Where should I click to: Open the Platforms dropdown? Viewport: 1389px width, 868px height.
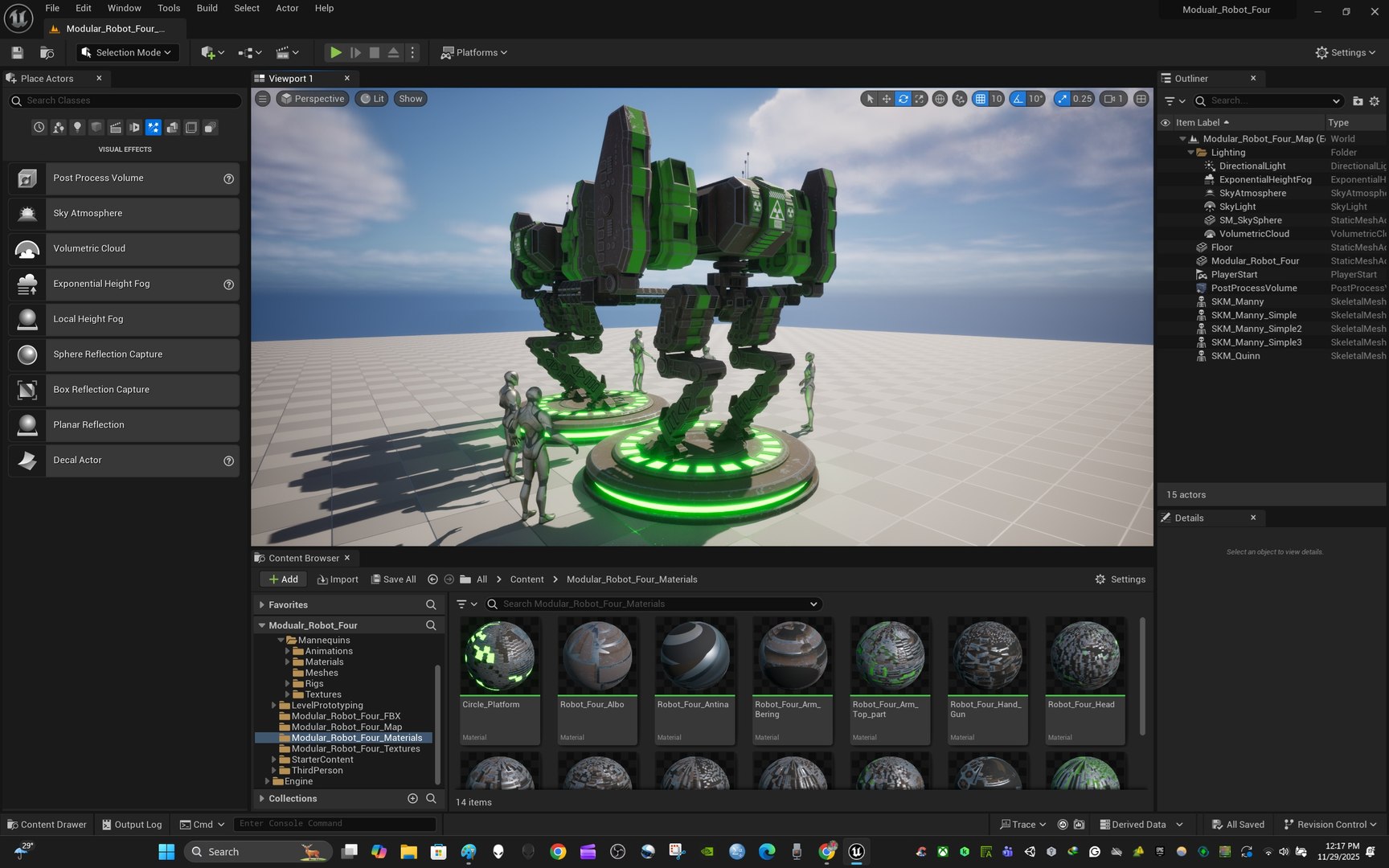point(474,53)
